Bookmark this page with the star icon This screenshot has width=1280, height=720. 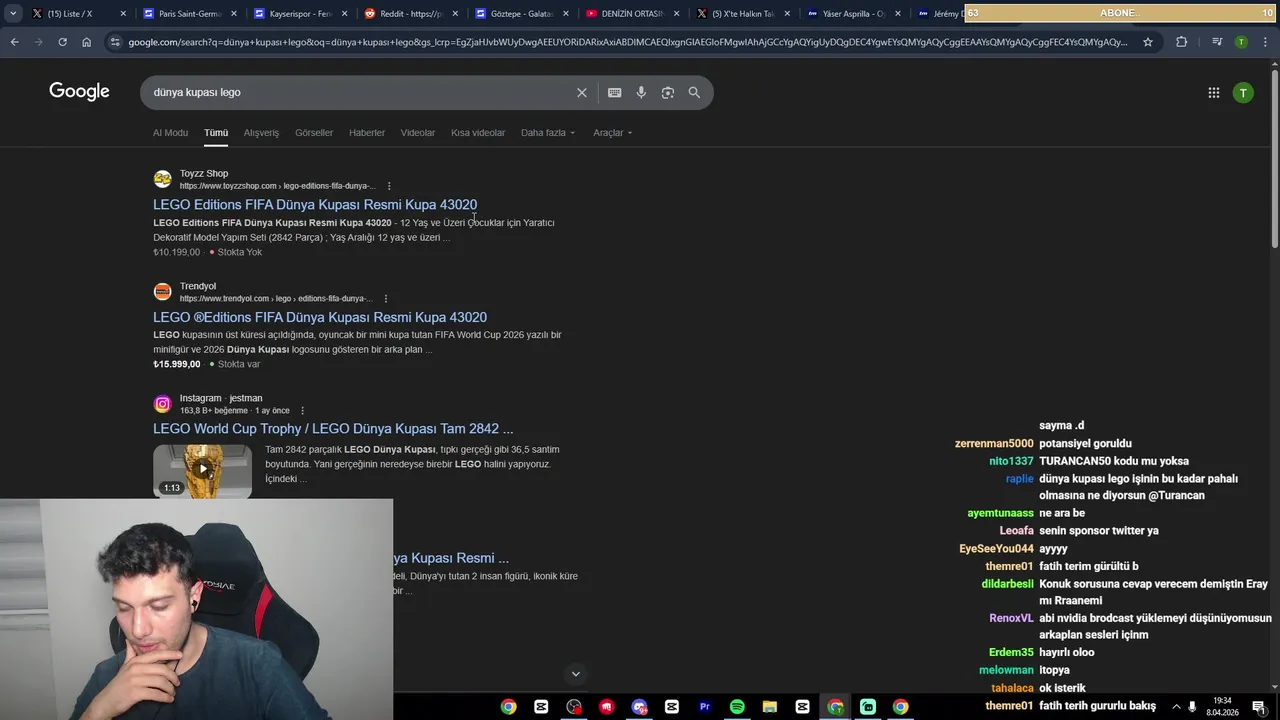coord(1148,42)
